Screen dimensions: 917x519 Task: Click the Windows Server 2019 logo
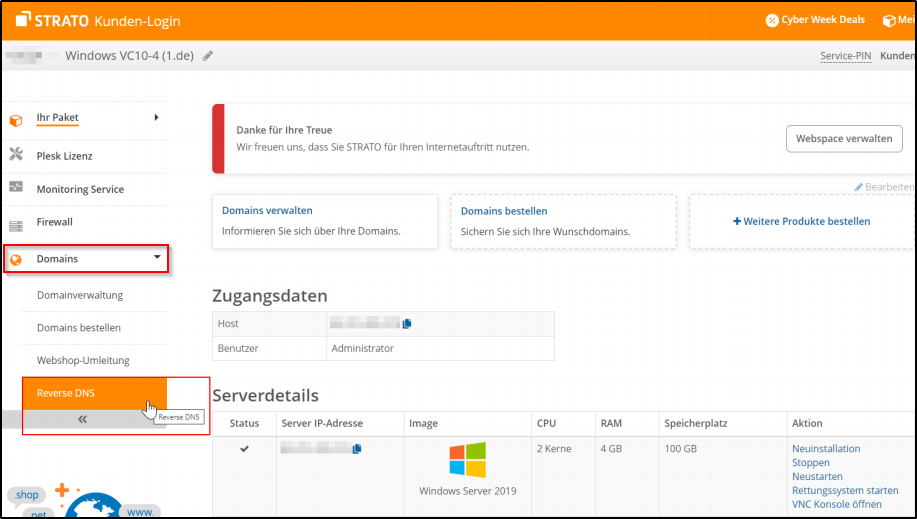pyautogui.click(x=468, y=460)
